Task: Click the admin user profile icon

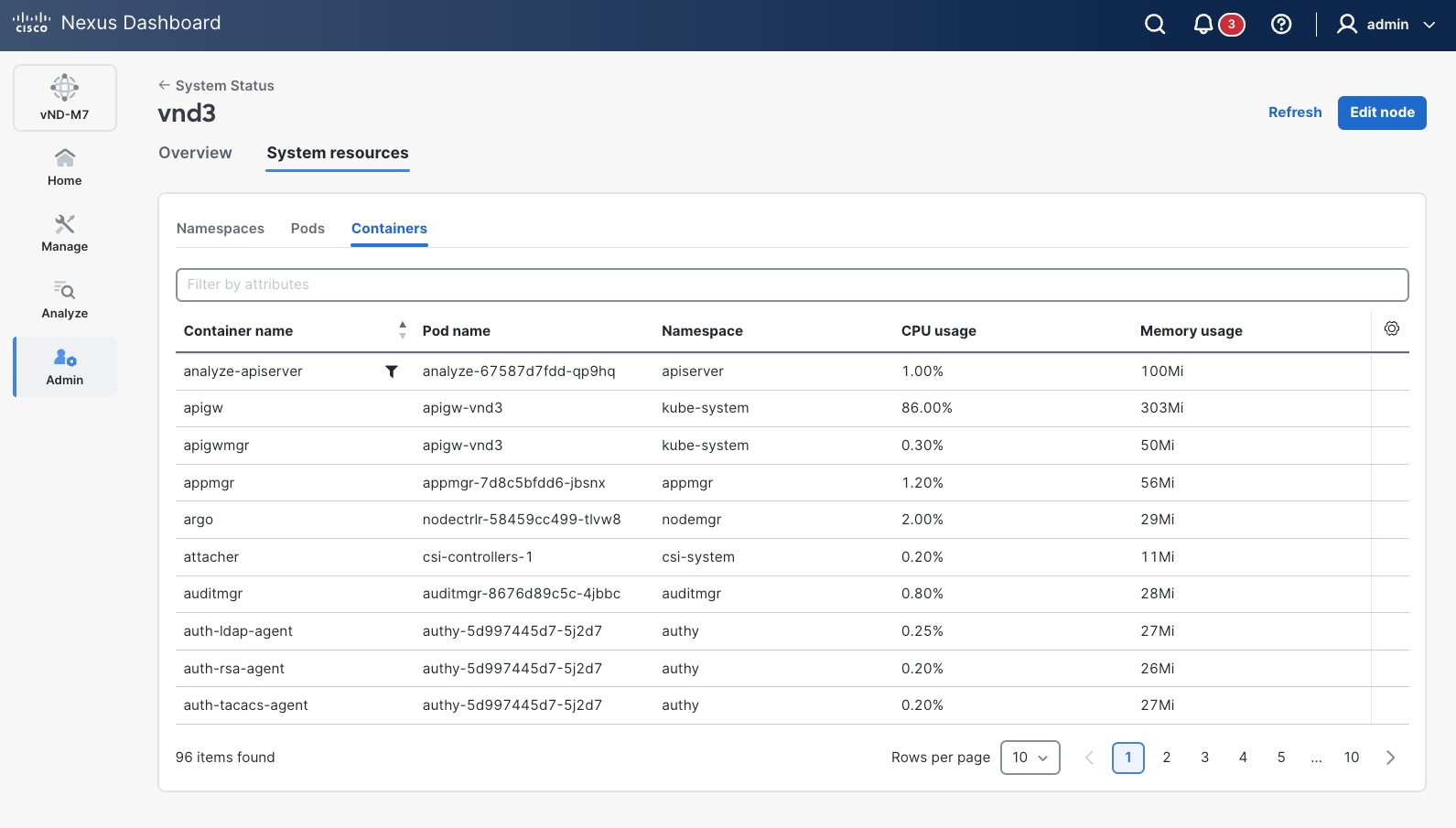Action: 1346,25
